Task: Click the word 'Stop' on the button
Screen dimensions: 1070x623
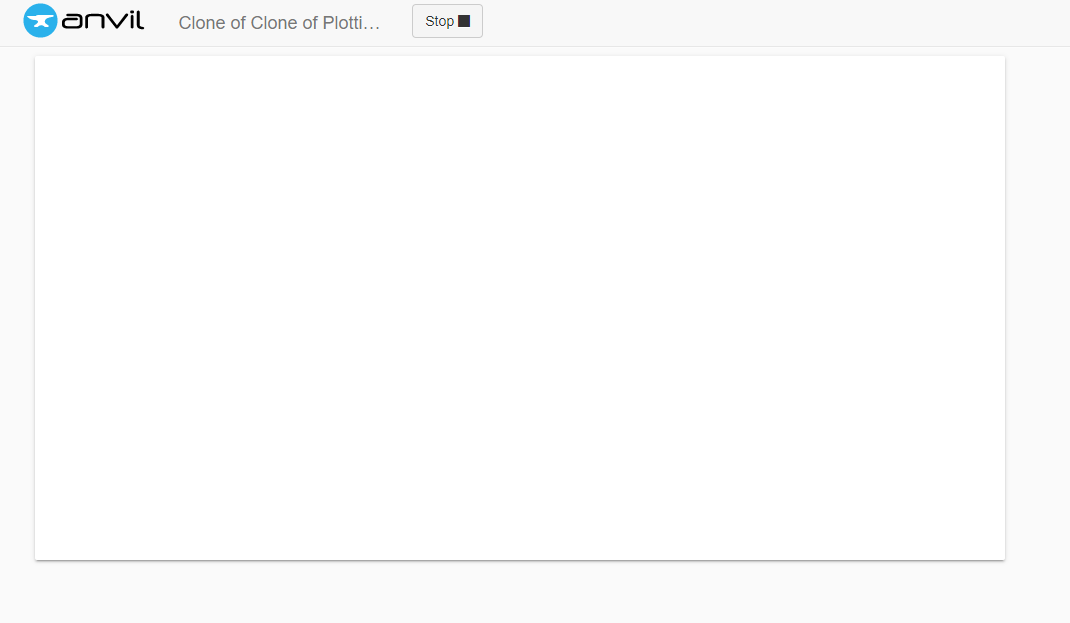Action: click(x=439, y=21)
